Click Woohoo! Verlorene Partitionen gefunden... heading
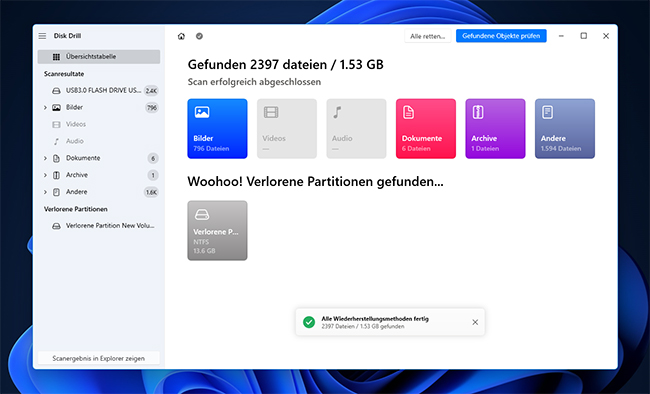Viewport: 650px width, 394px height. coord(315,182)
